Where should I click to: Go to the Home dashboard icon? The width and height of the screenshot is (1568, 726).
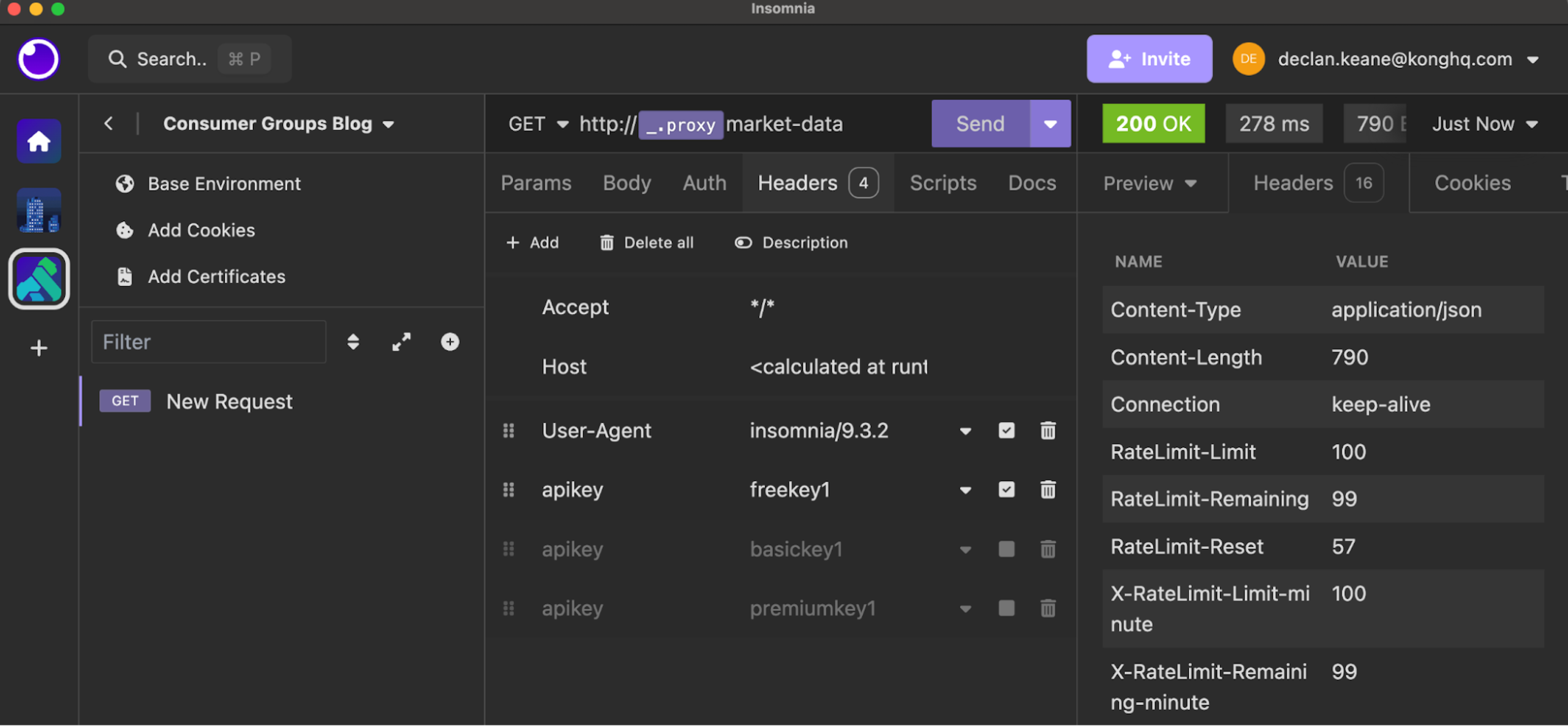tap(39, 142)
